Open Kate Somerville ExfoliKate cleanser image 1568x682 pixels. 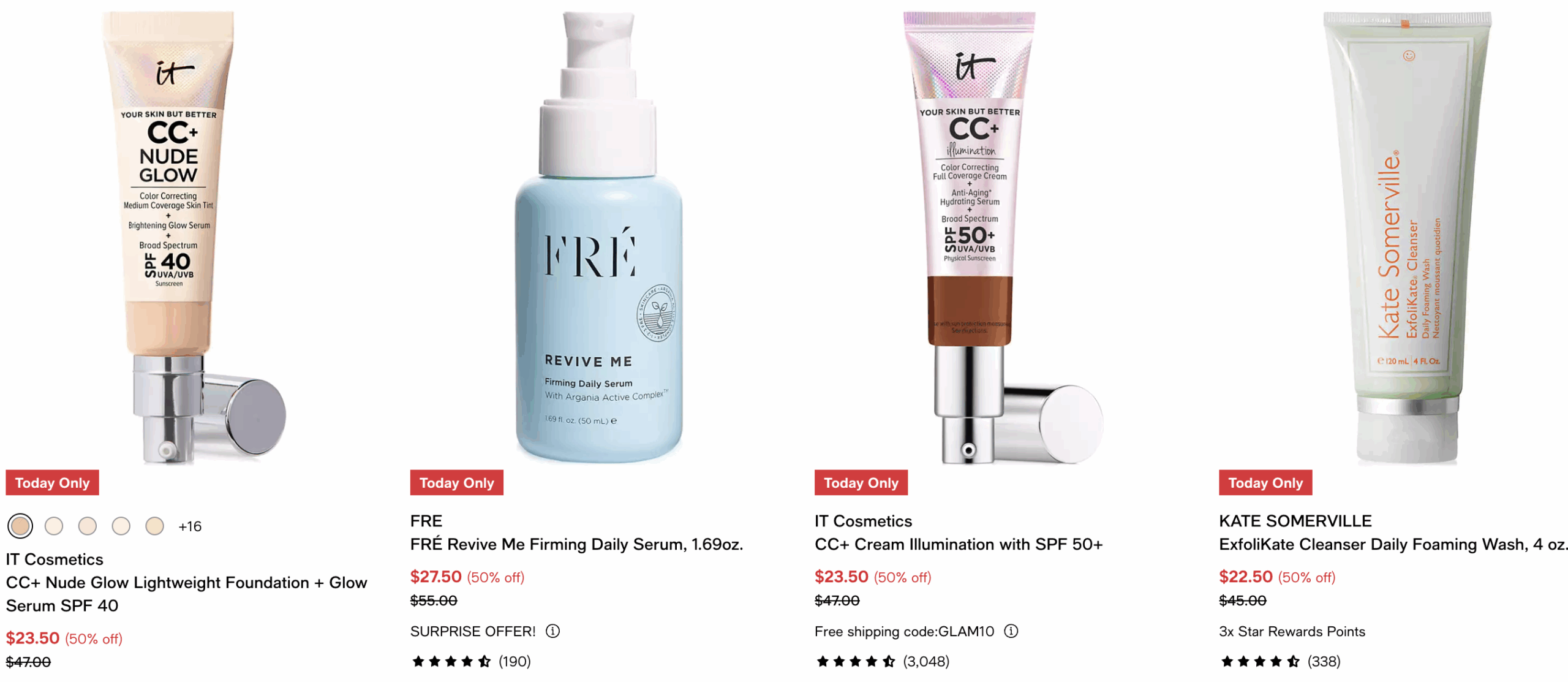pyautogui.click(x=1407, y=237)
